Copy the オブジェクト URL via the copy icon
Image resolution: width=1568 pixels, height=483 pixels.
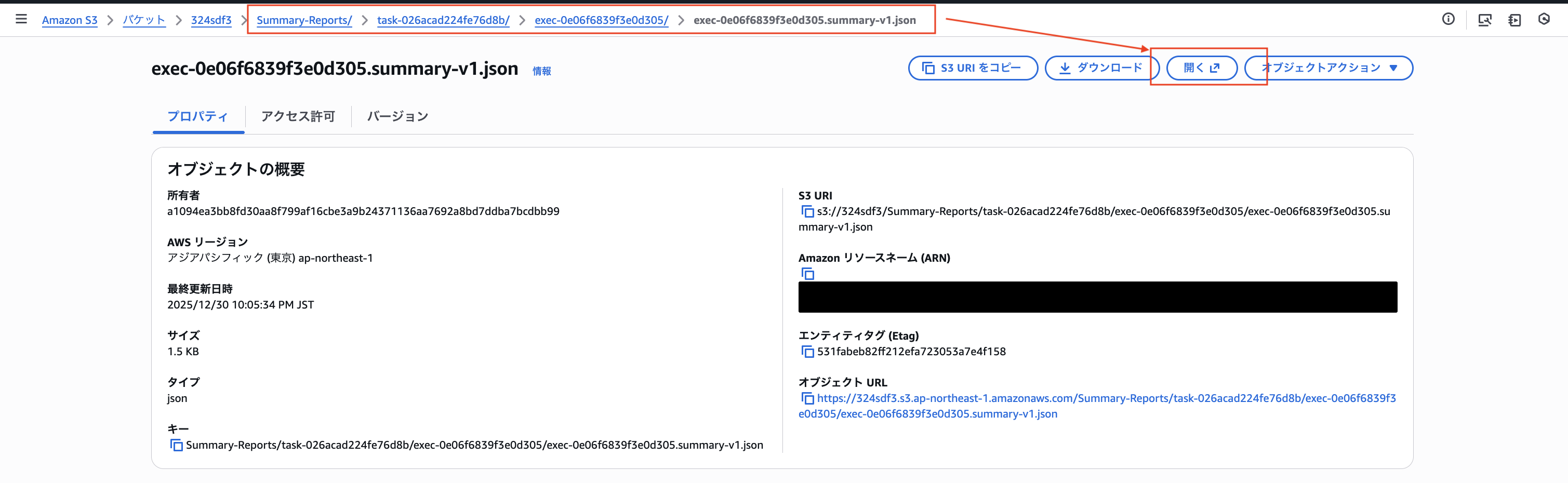pos(808,398)
